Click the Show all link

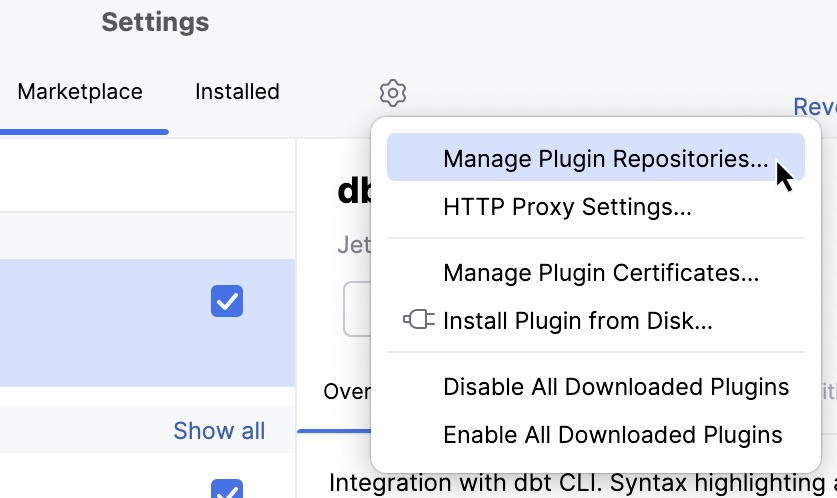click(219, 431)
